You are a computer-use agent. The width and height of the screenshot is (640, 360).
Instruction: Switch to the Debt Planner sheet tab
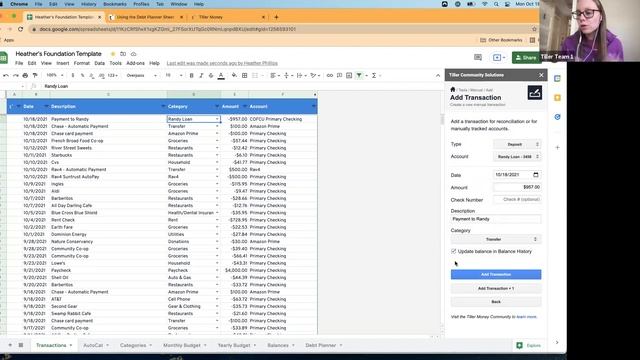tap(320, 345)
